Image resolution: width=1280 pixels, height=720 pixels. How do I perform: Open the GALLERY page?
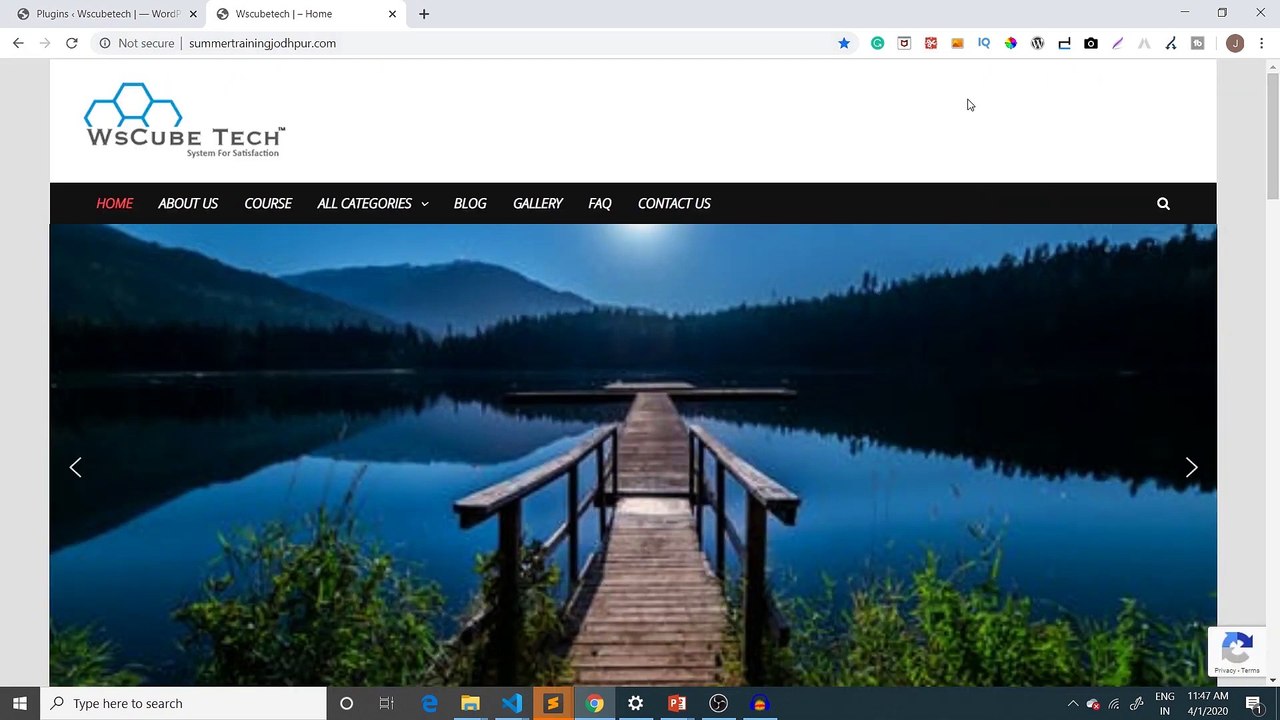tap(538, 203)
